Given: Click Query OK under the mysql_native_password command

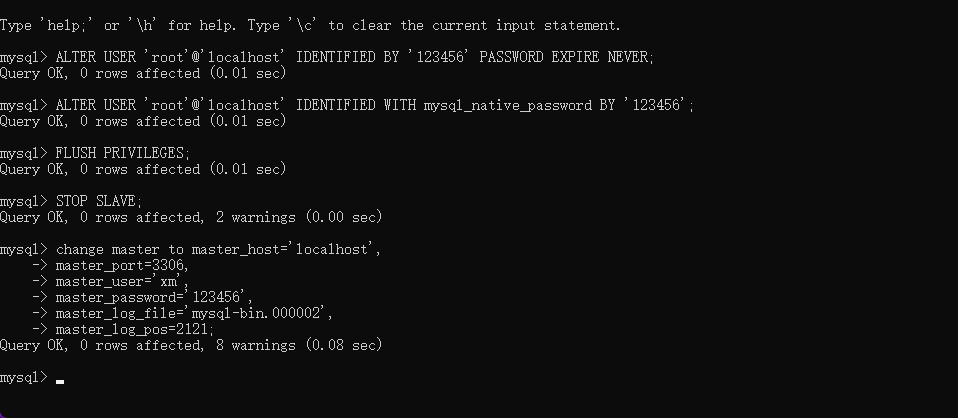Looking at the screenshot, I should [x=143, y=121].
